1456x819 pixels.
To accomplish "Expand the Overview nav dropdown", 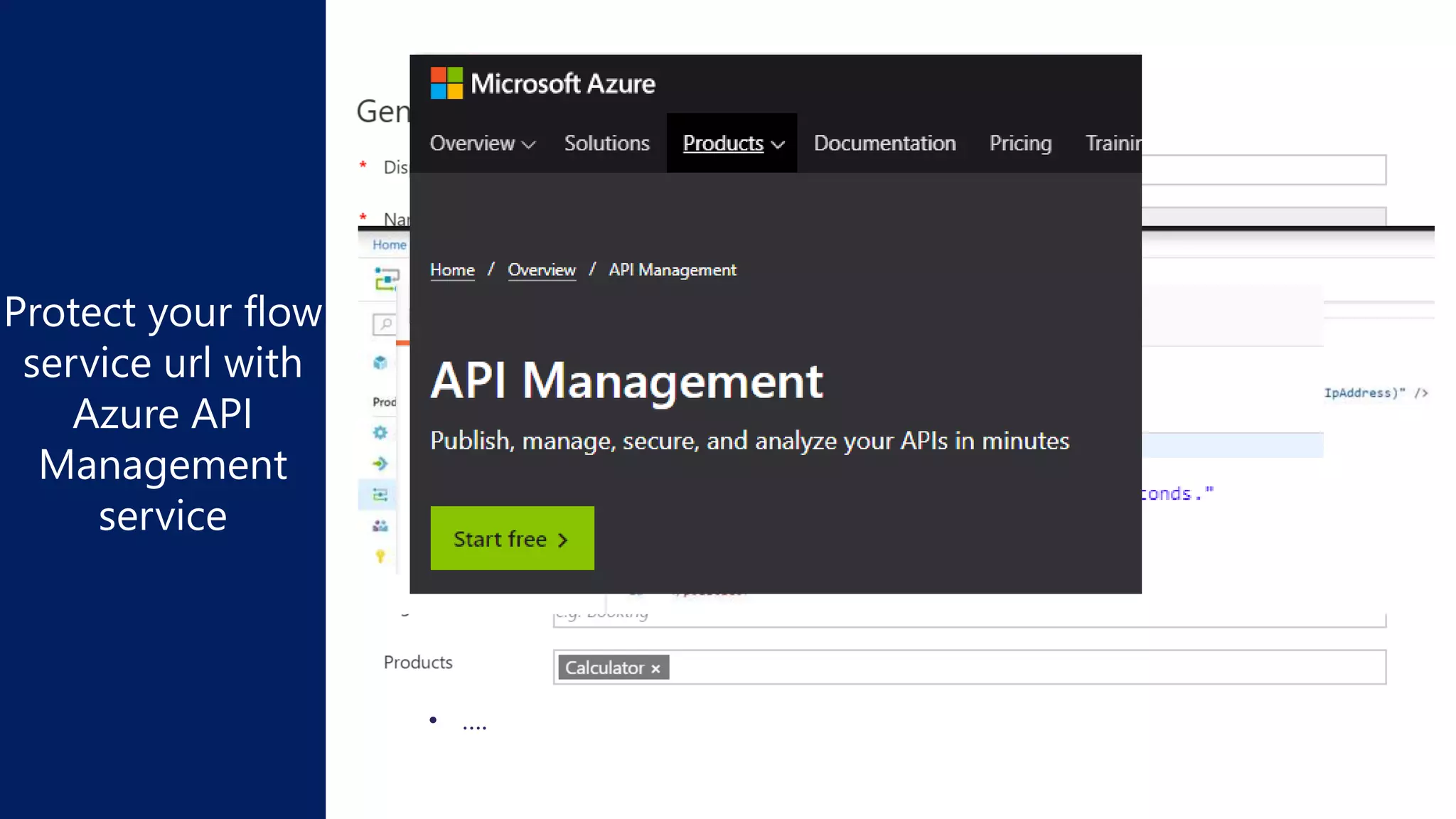I will pos(482,143).
